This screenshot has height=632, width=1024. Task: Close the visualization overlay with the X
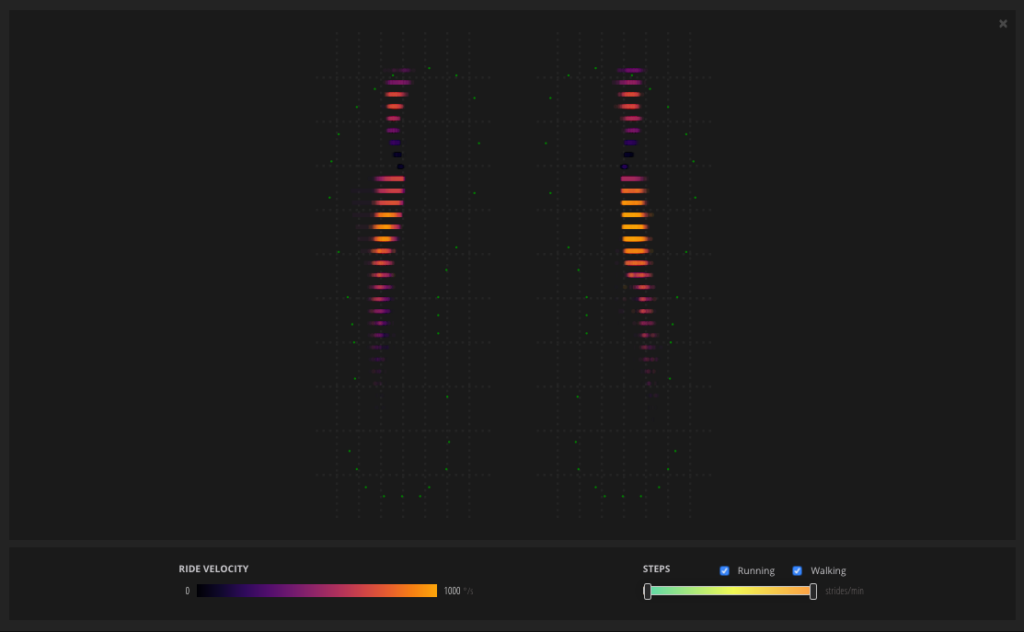(x=1003, y=24)
